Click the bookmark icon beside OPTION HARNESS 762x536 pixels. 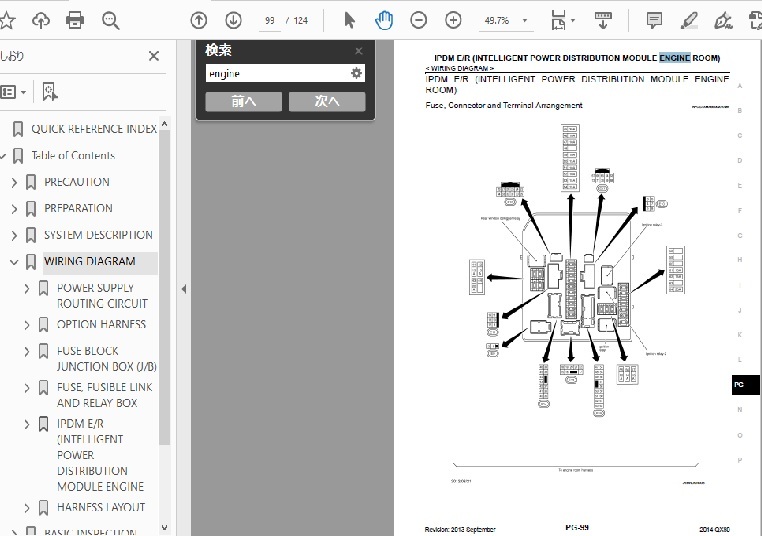pos(43,325)
